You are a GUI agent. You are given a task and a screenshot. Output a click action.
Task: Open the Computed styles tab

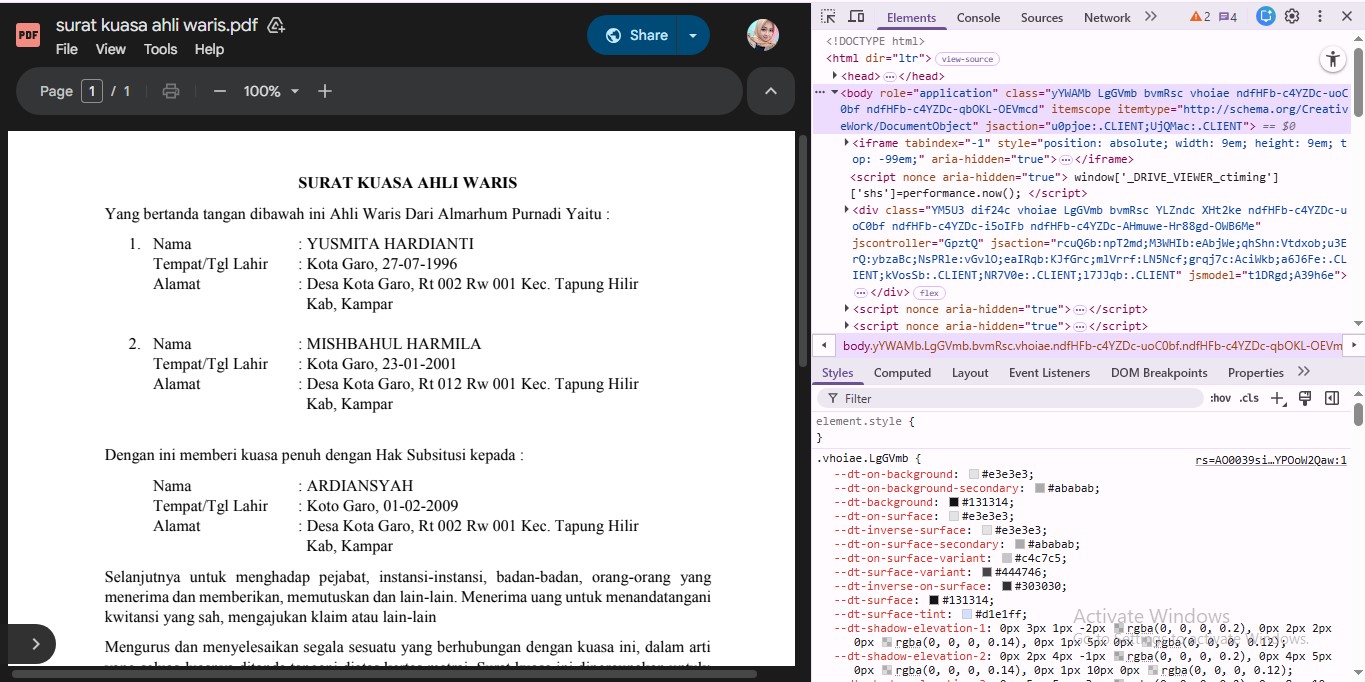point(902,373)
